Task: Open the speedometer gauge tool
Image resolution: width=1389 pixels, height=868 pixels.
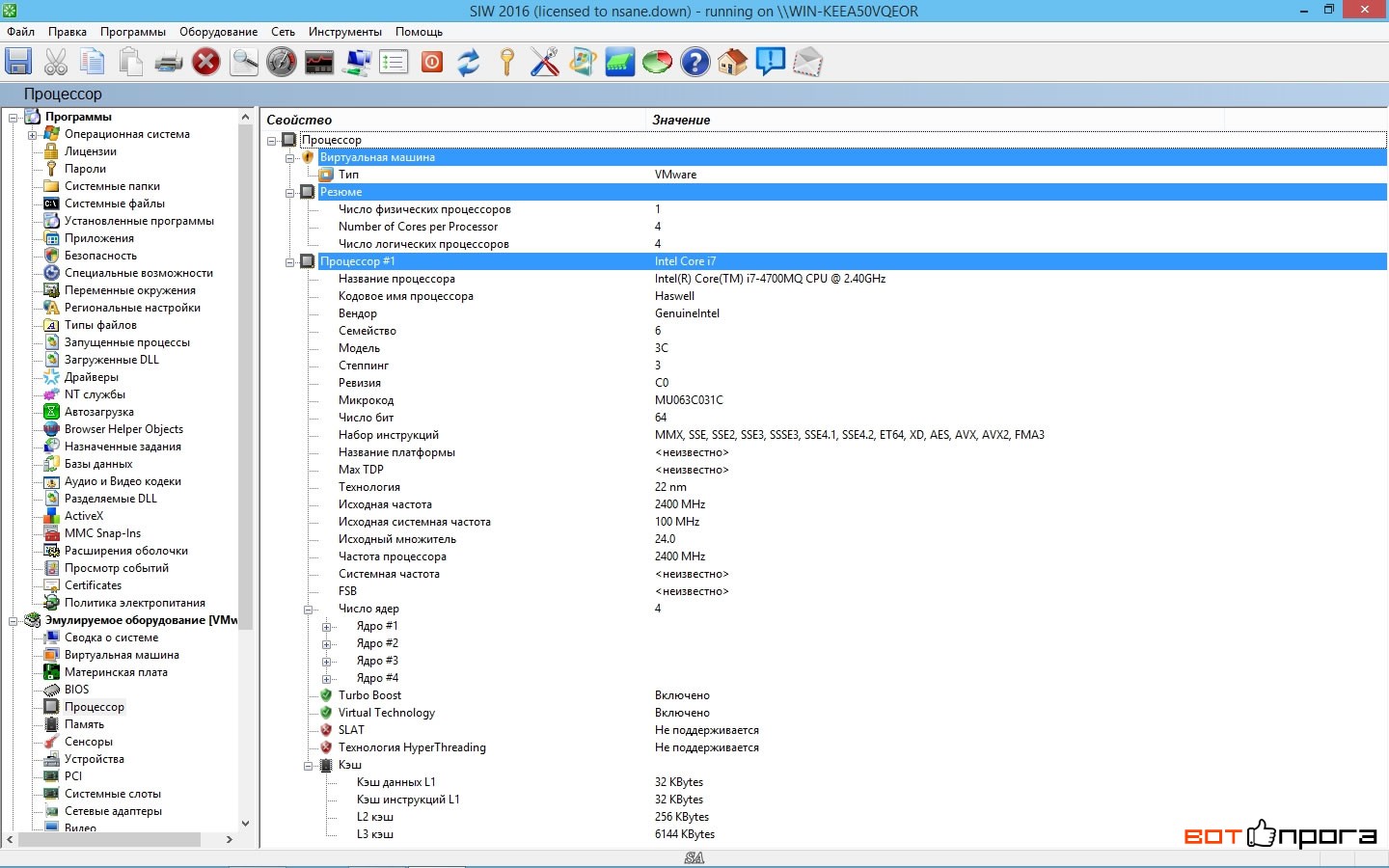Action: (281, 62)
